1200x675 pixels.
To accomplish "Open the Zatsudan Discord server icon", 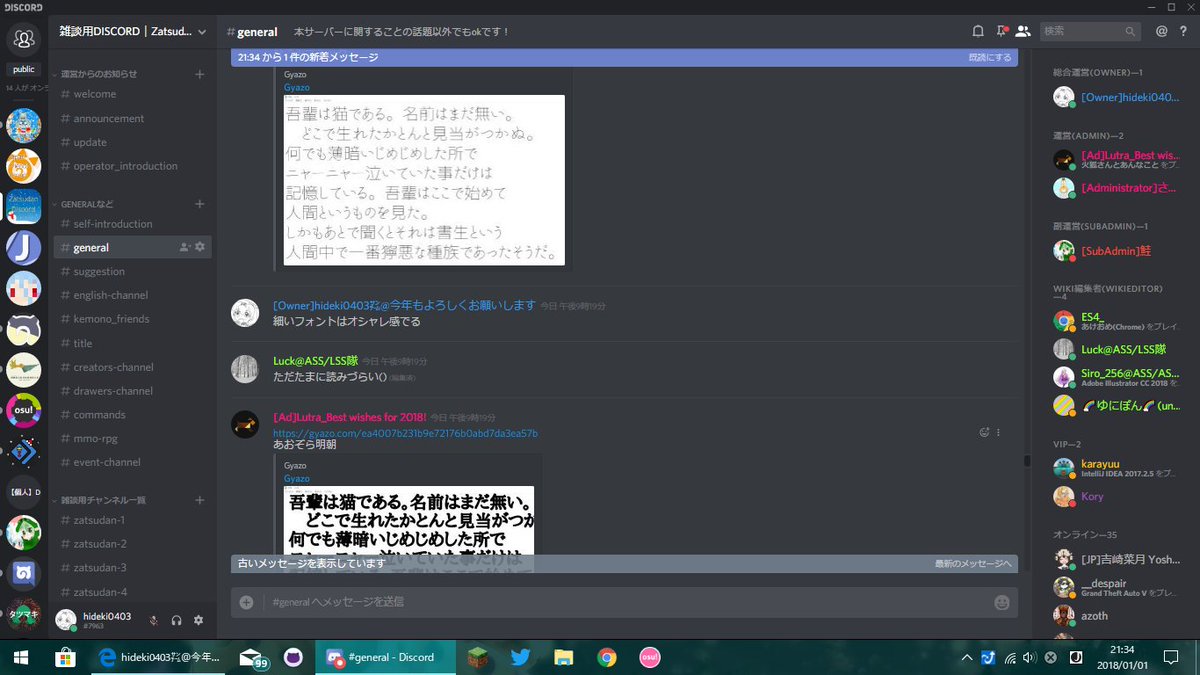I will pyautogui.click(x=23, y=208).
